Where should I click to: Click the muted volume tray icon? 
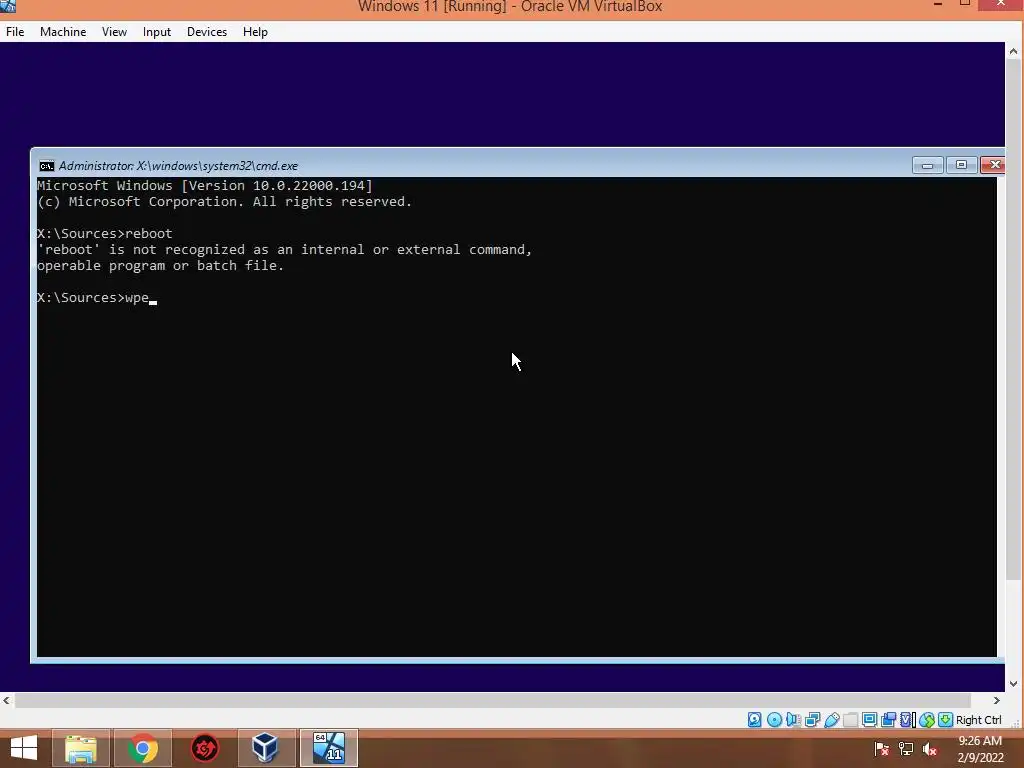[x=930, y=749]
